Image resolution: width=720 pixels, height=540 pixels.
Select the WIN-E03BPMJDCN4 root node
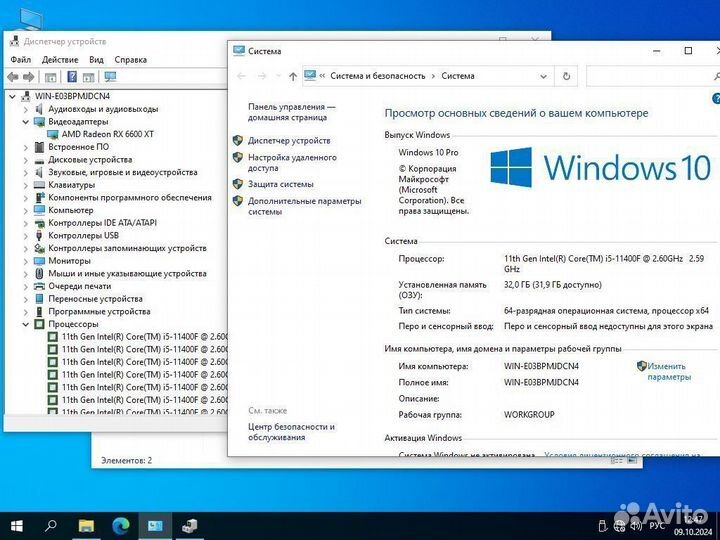72,96
